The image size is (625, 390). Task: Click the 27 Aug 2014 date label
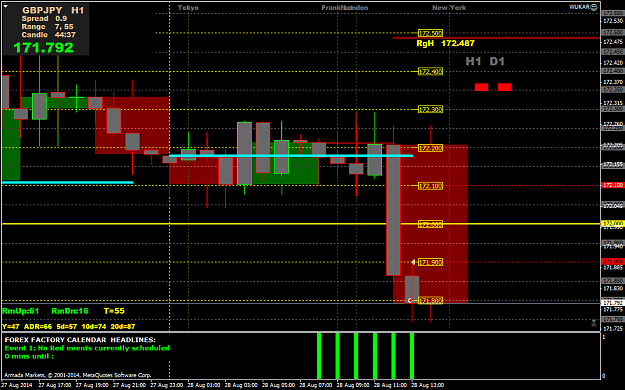(17, 385)
